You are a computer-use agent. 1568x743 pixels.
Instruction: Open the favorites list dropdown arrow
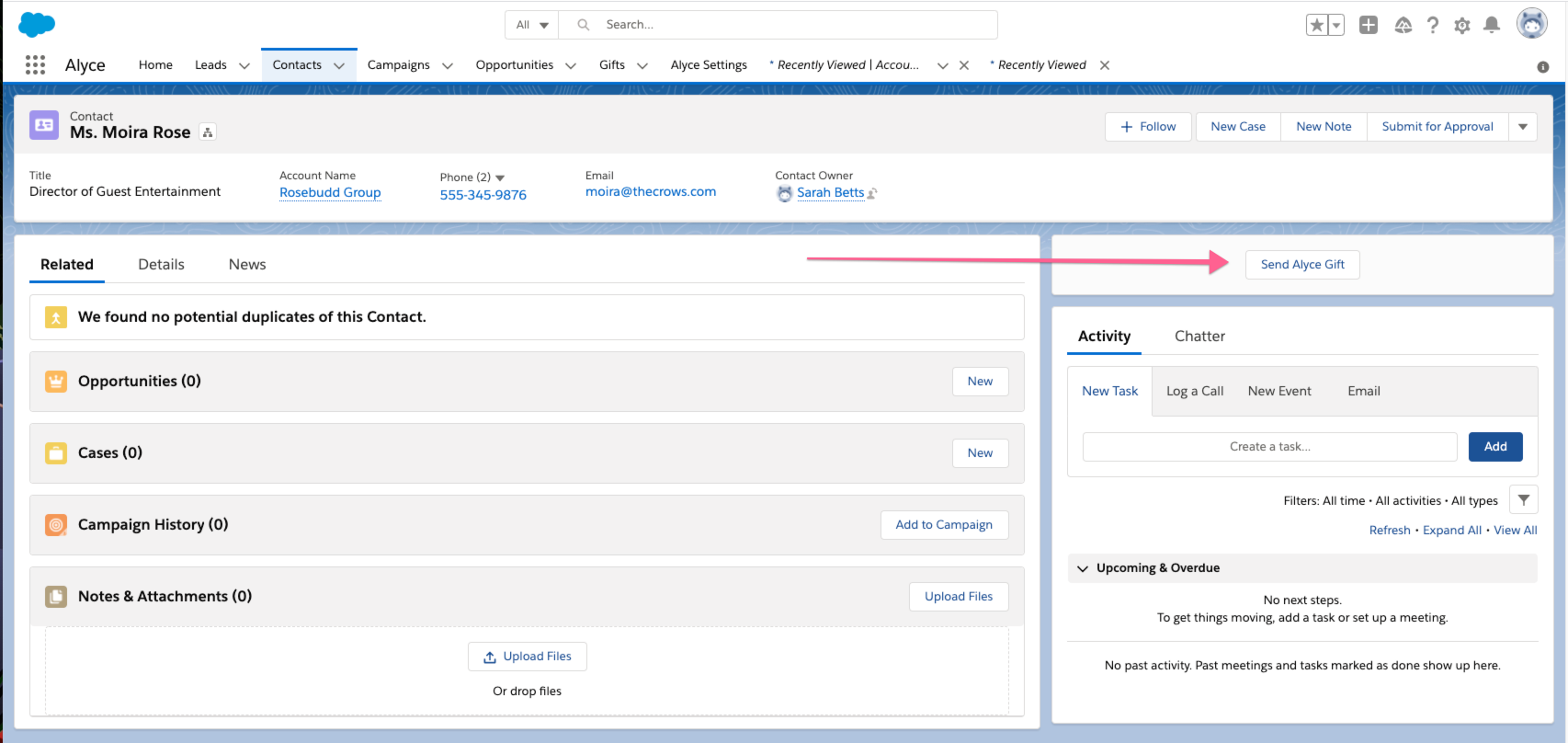point(1336,25)
